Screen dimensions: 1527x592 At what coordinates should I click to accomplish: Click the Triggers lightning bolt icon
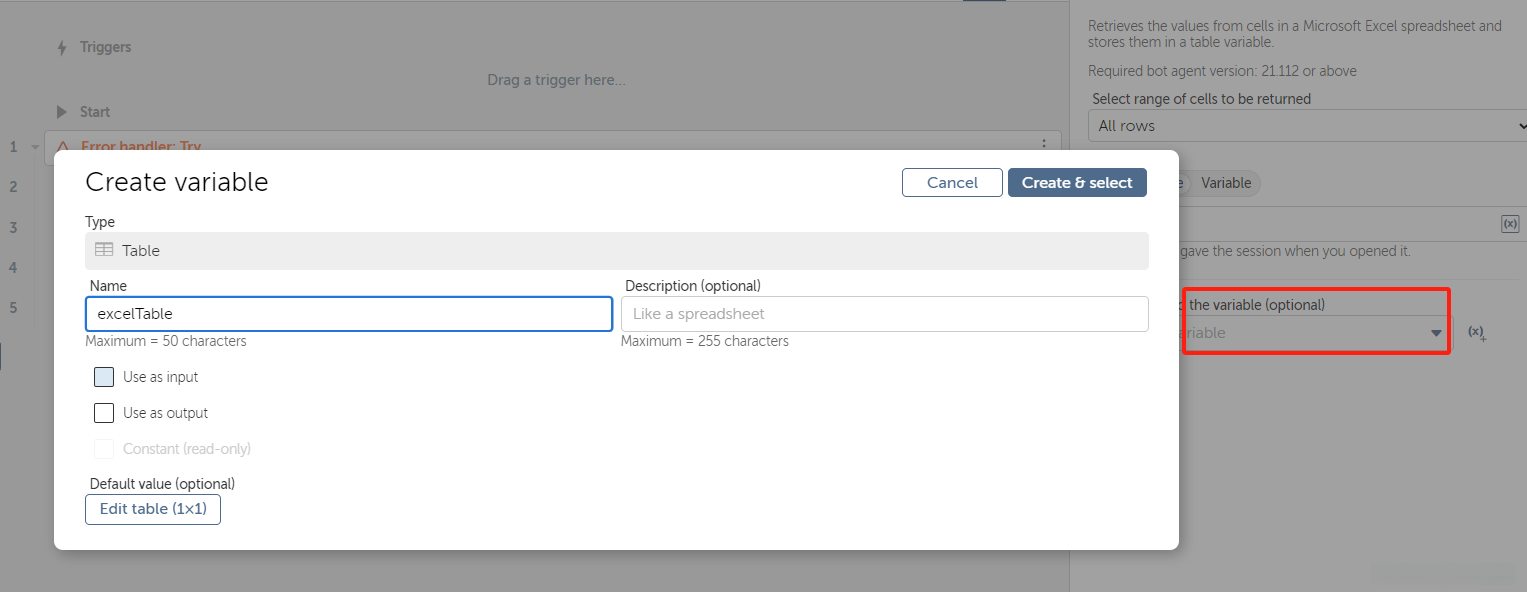click(x=62, y=48)
